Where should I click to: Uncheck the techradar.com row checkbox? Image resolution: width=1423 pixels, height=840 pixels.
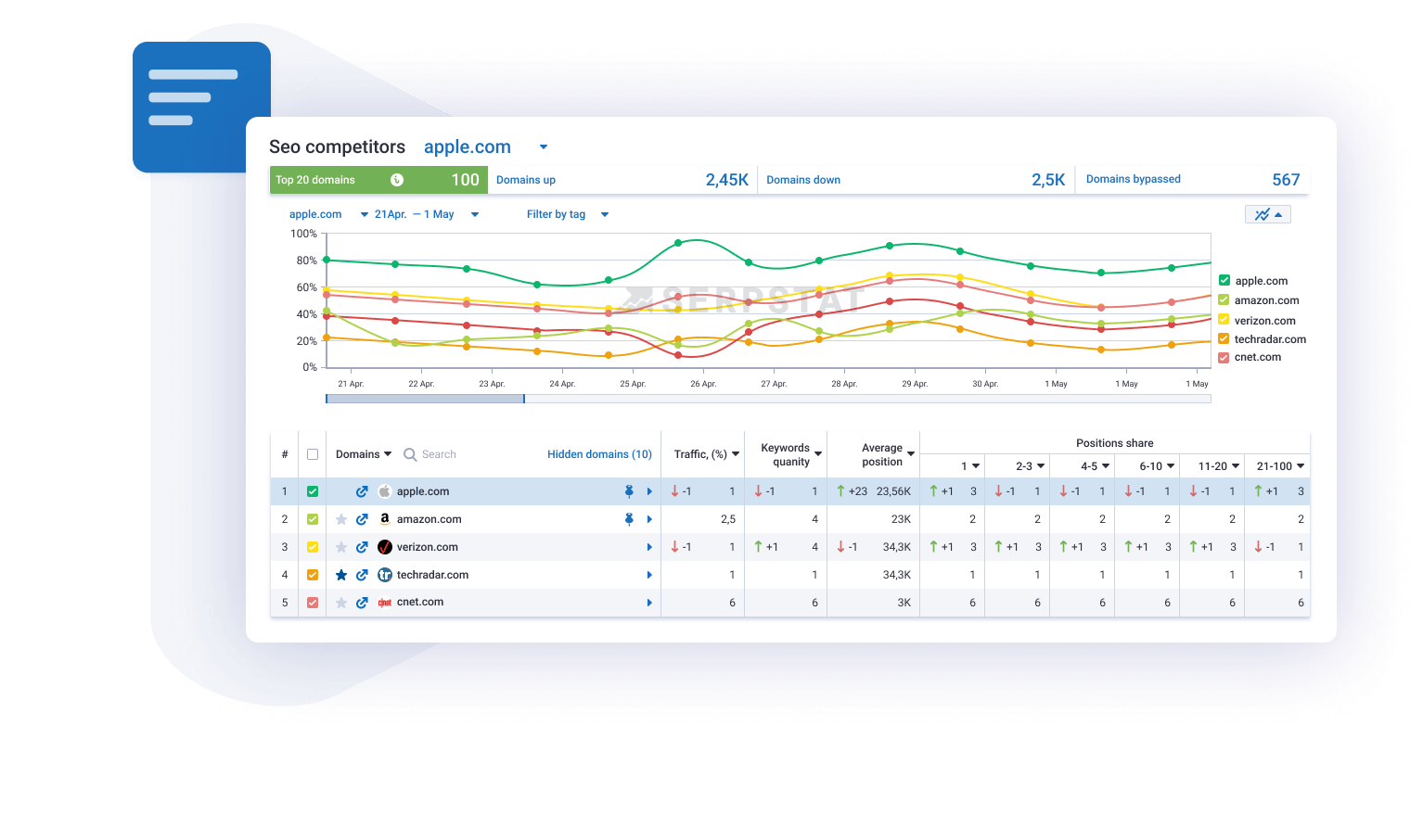313,575
